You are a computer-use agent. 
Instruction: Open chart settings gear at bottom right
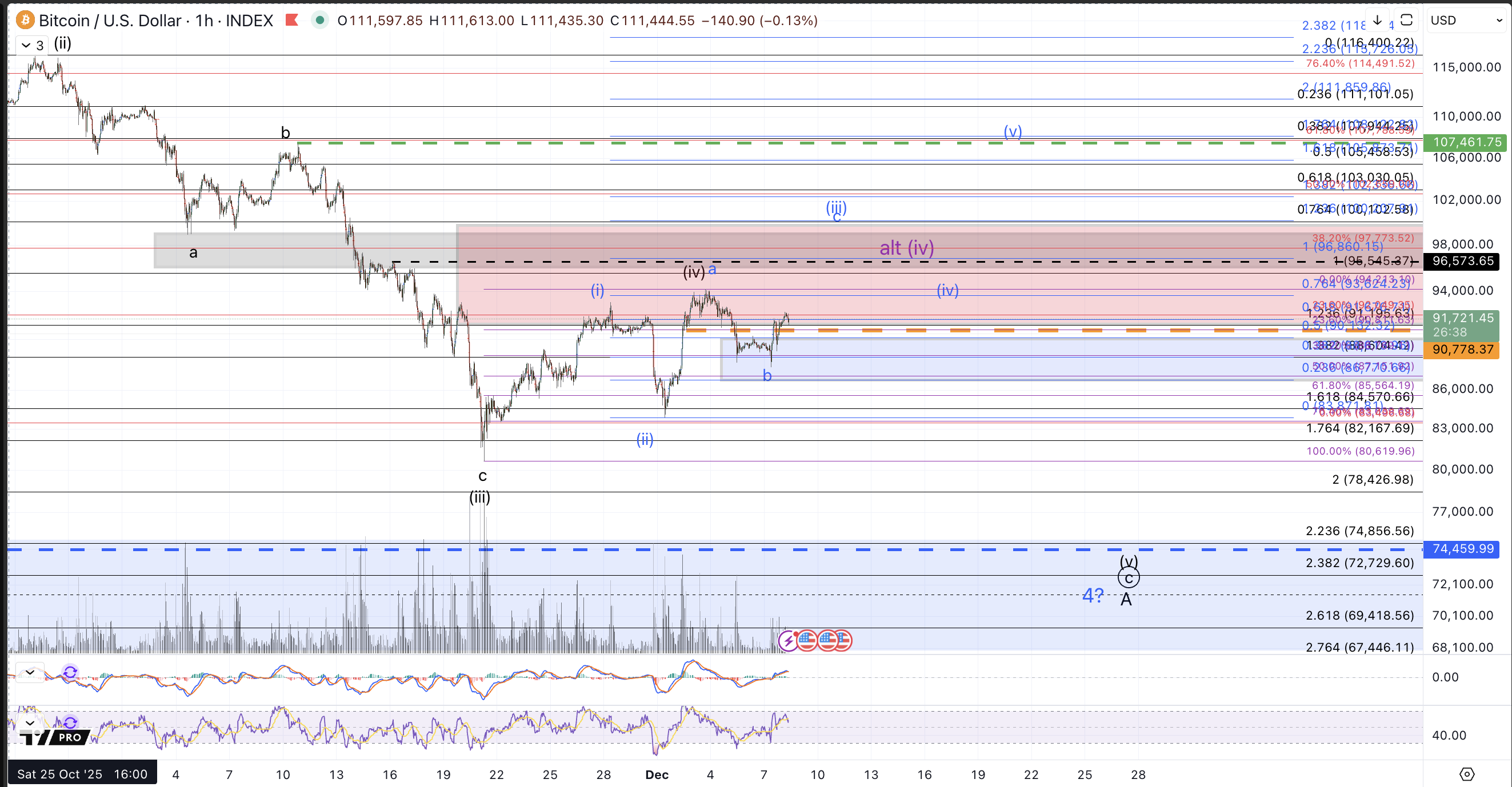pos(1466,774)
